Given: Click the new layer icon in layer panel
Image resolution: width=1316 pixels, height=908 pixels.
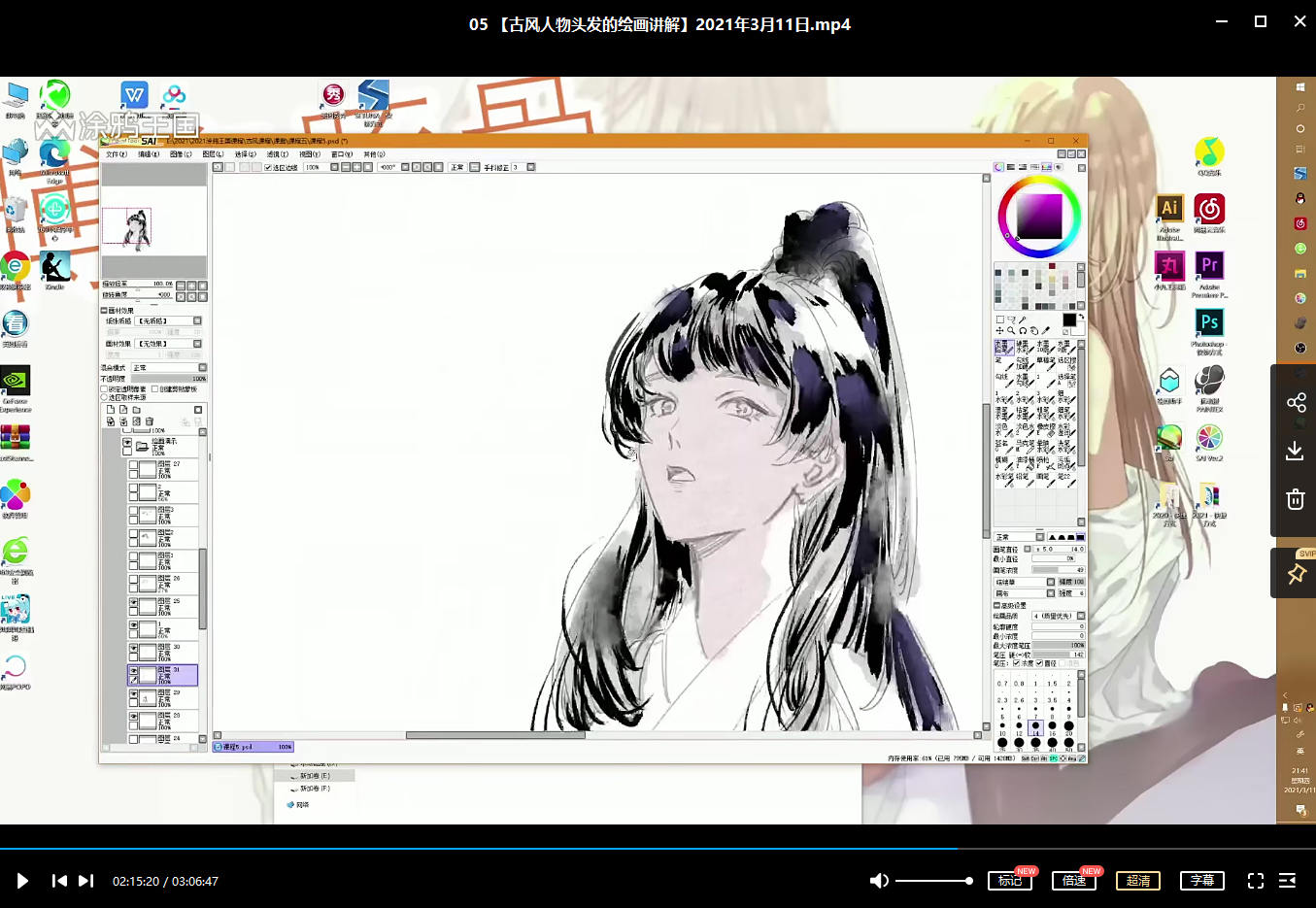Looking at the screenshot, I should coord(111,410).
